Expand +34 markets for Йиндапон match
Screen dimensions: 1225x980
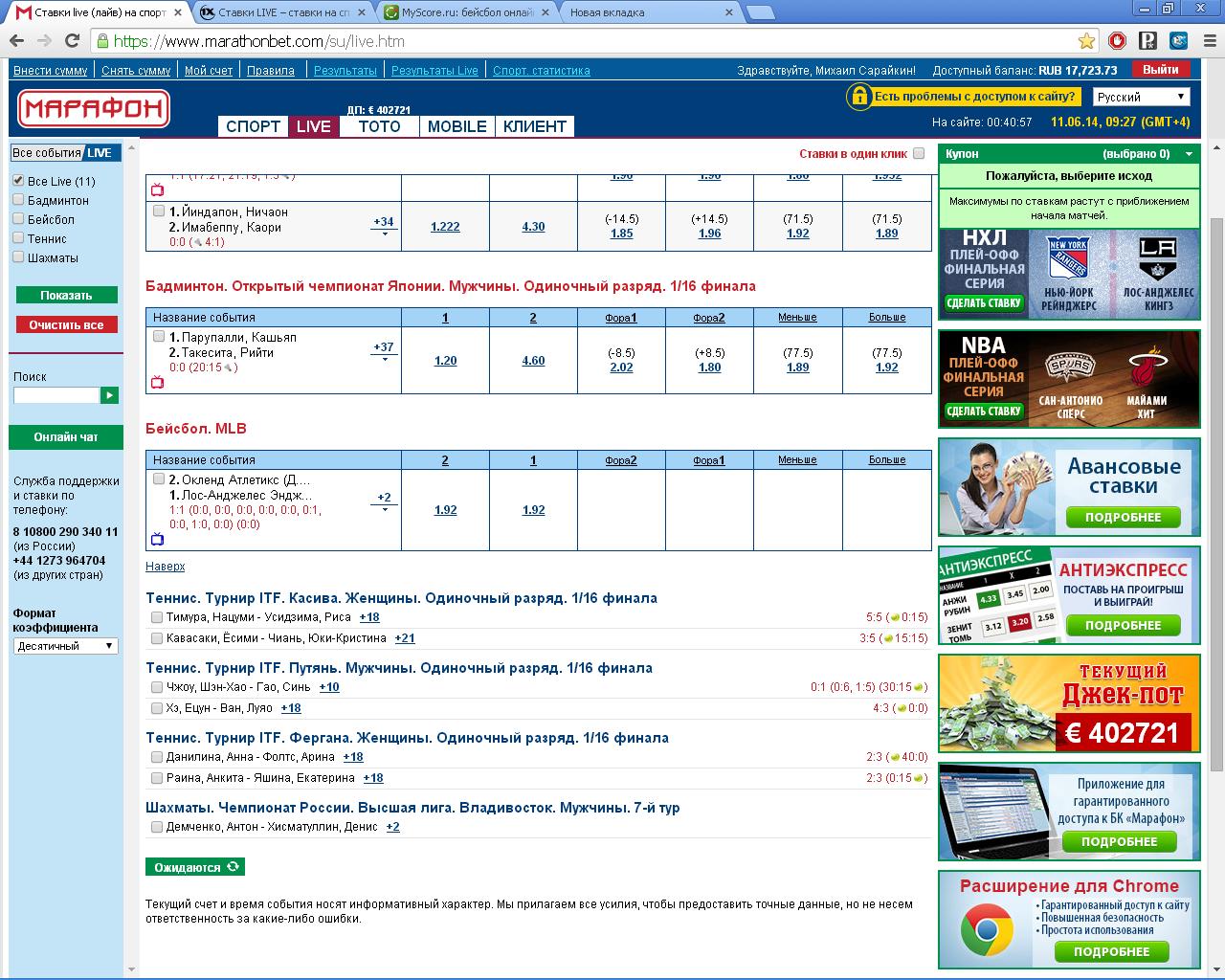pos(384,225)
